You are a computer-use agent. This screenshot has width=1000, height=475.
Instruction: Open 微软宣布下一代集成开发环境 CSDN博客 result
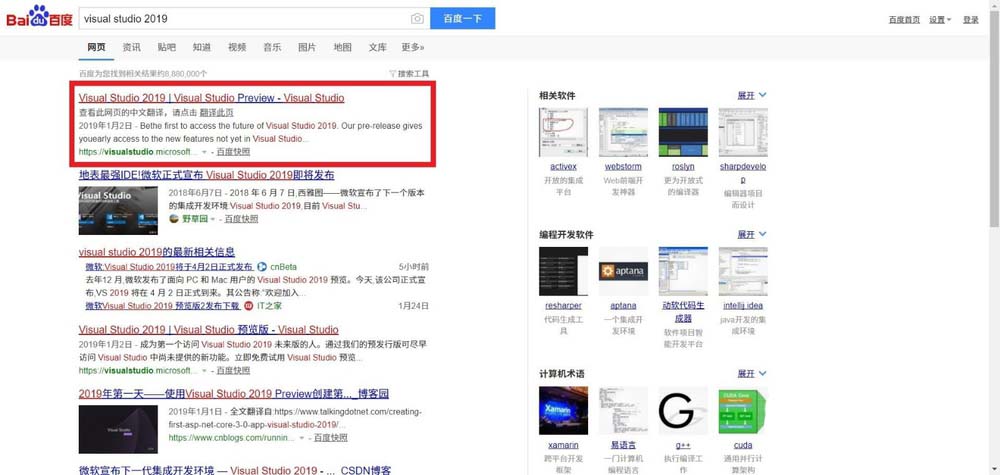click(x=235, y=471)
